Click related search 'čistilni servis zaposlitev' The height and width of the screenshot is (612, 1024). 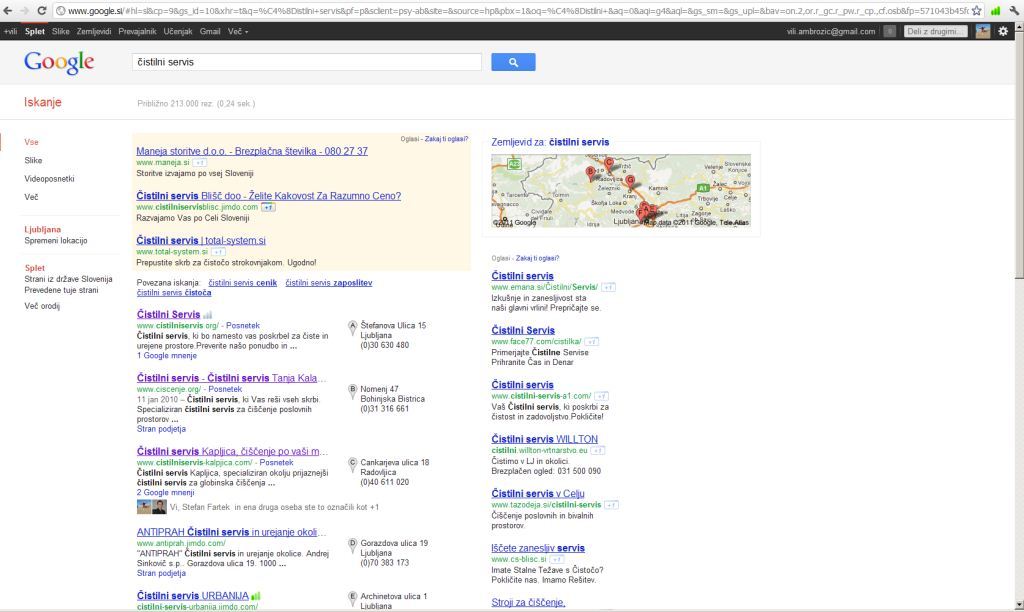[x=328, y=283]
